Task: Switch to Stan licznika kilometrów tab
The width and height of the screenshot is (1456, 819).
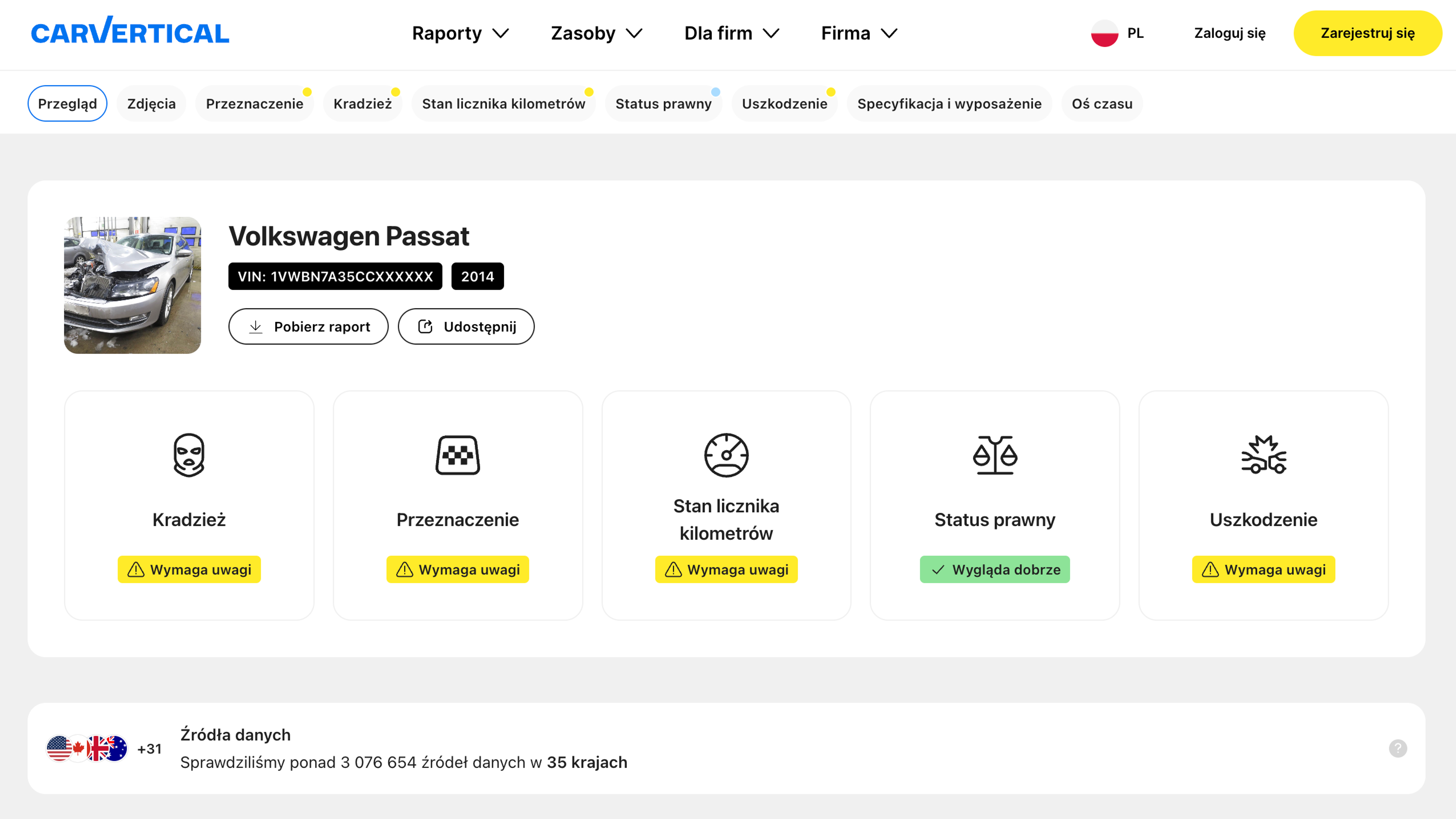Action: (504, 103)
